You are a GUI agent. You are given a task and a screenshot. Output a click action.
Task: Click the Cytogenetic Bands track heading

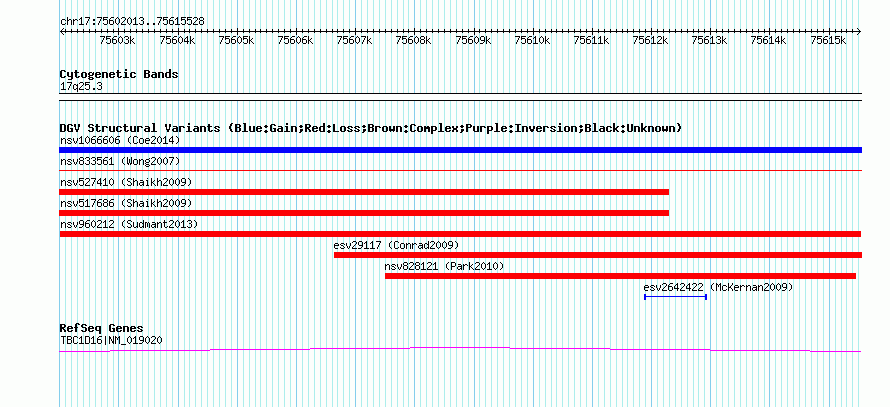pos(119,74)
